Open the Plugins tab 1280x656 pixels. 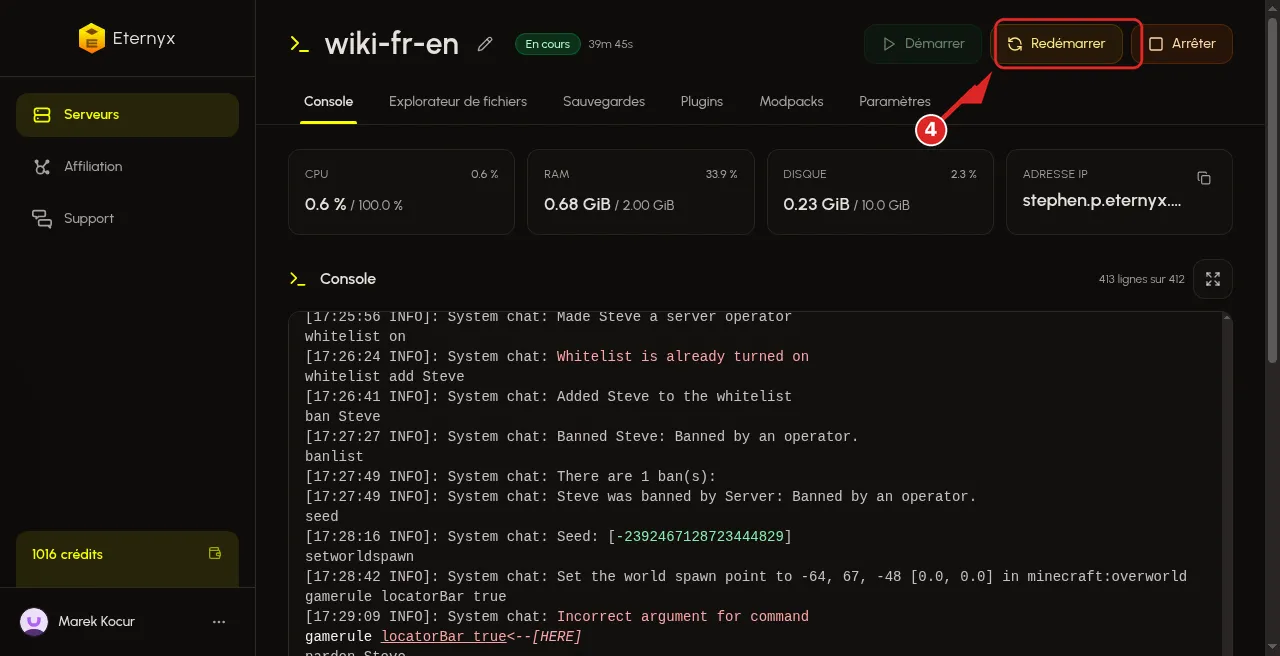coord(702,102)
